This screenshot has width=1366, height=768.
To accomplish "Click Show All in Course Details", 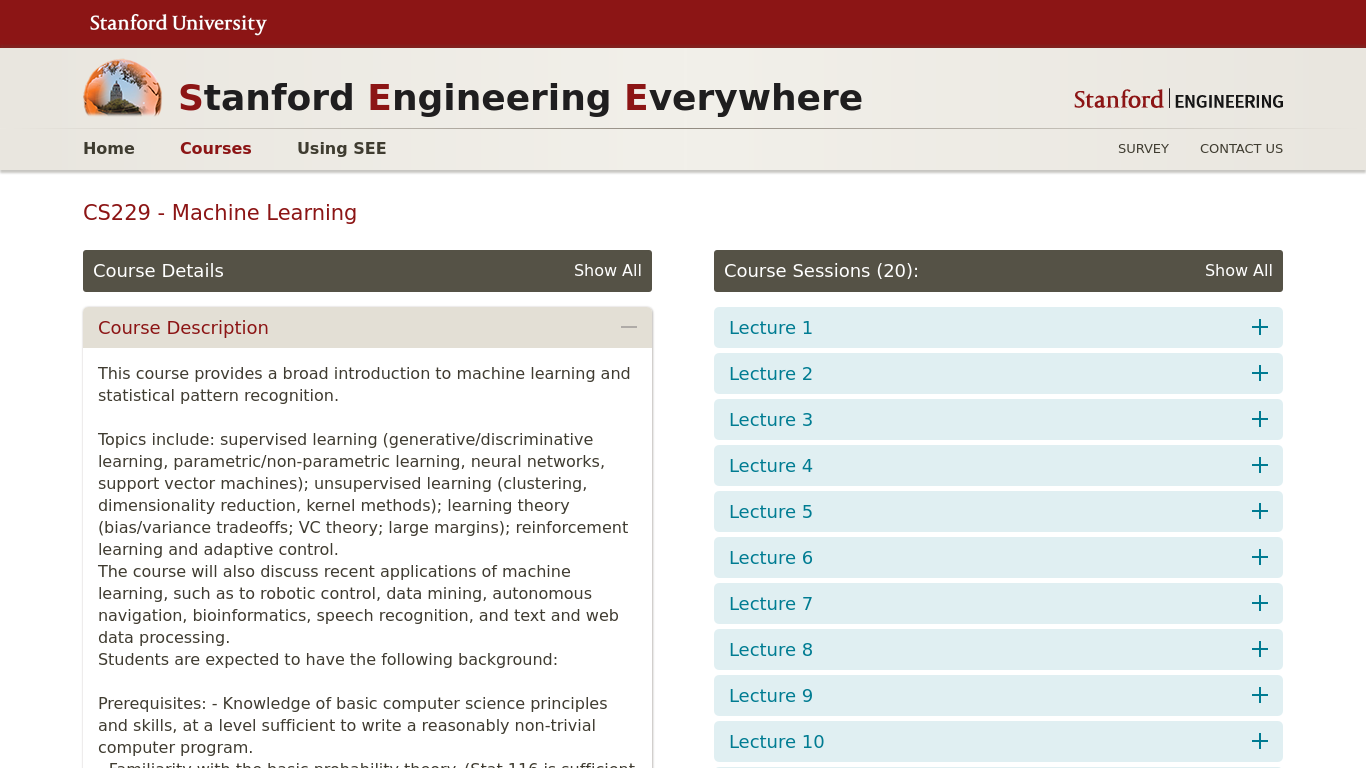I will [x=608, y=270].
